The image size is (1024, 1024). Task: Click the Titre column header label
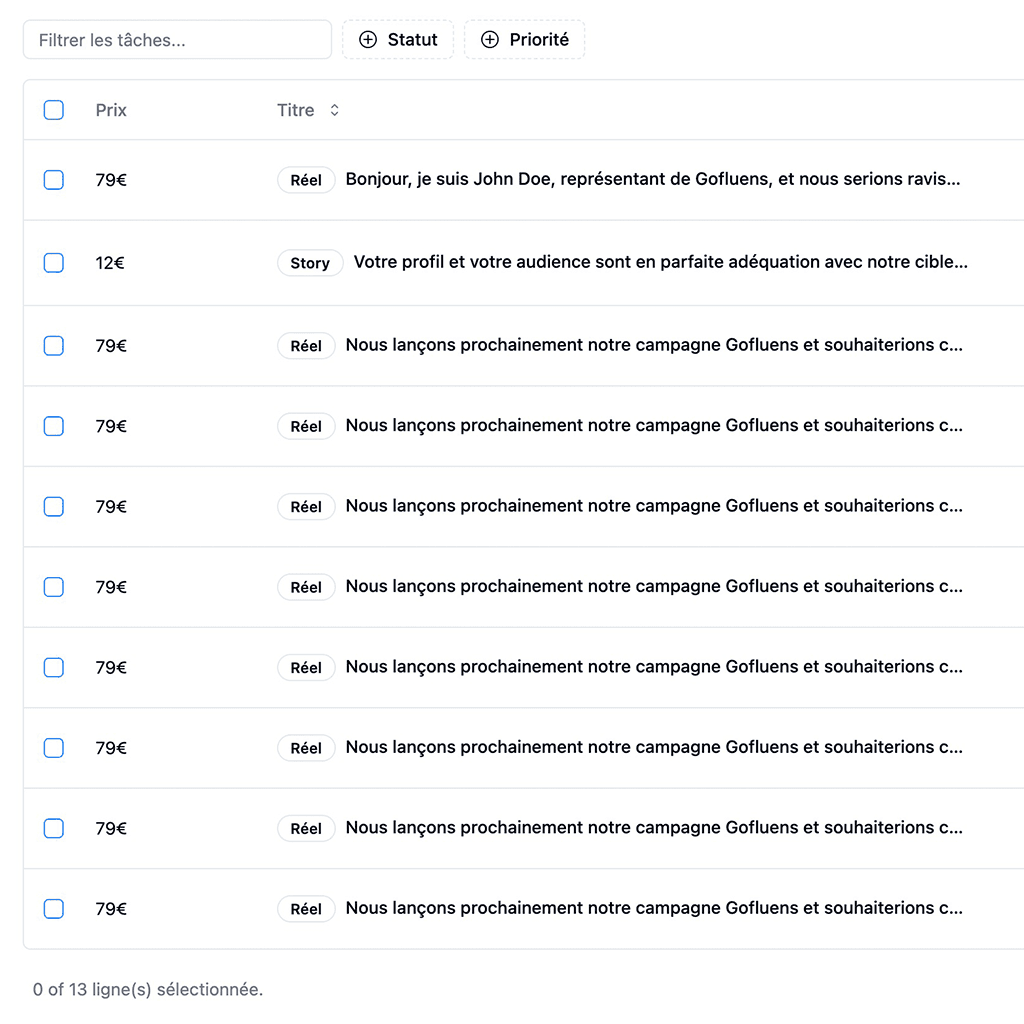click(296, 110)
